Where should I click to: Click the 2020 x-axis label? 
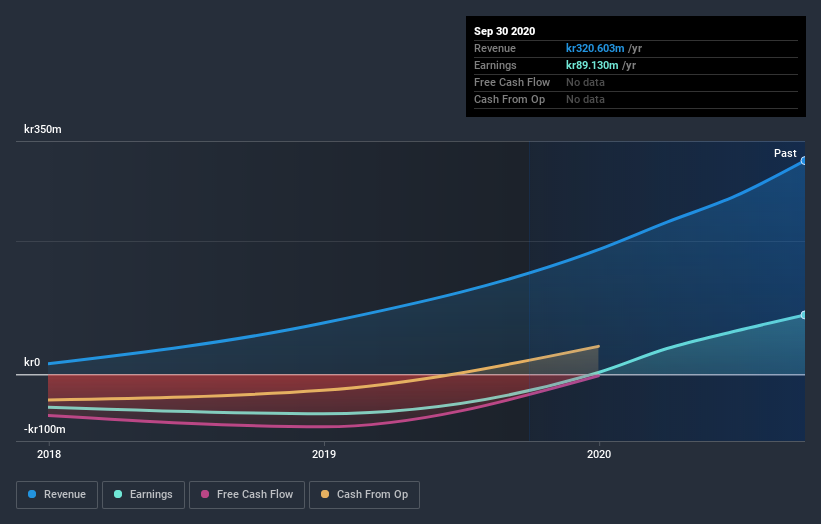point(599,454)
